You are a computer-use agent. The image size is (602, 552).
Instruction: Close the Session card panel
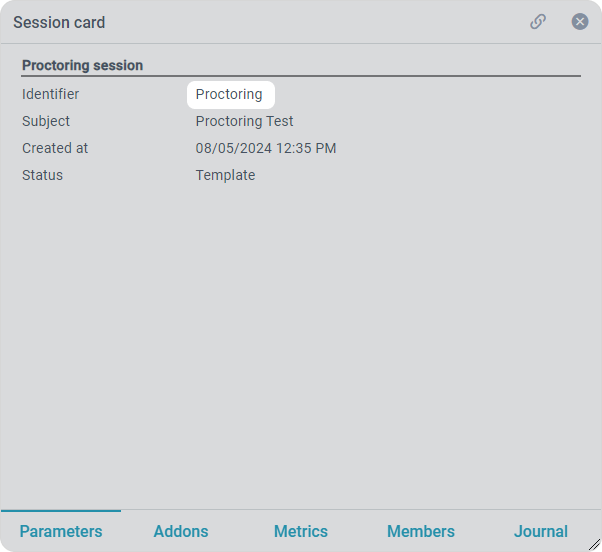tap(580, 22)
